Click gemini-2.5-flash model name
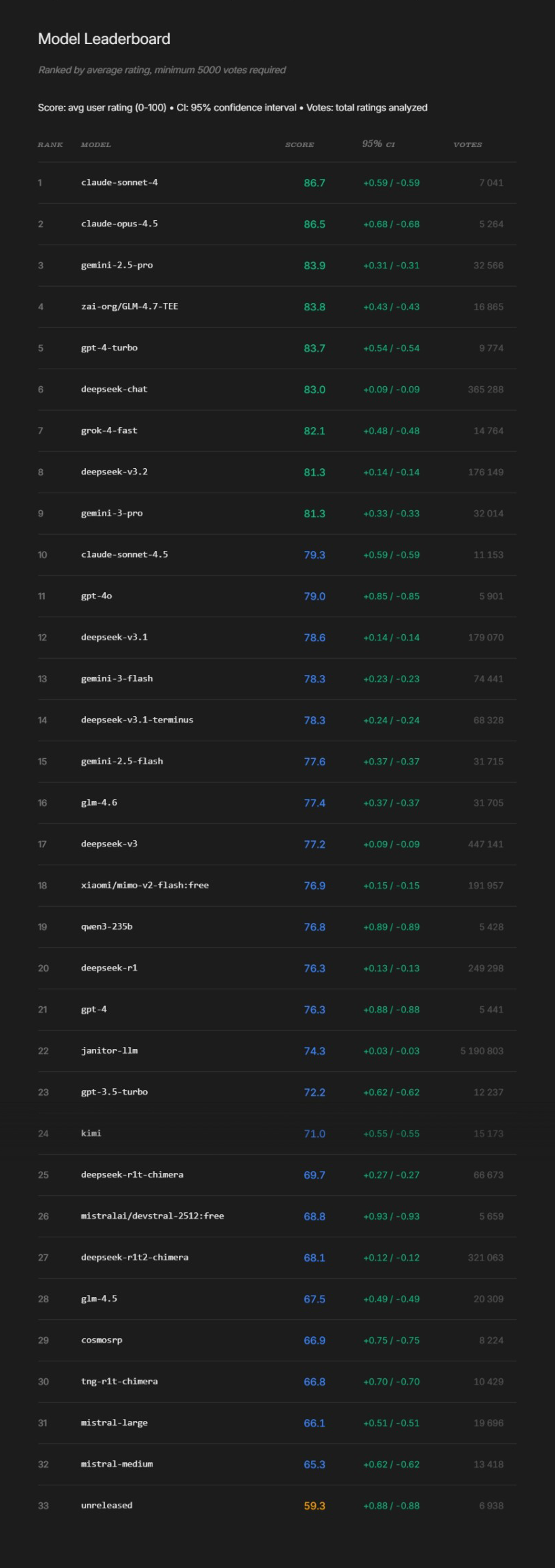The height and width of the screenshot is (1568, 555). (122, 761)
